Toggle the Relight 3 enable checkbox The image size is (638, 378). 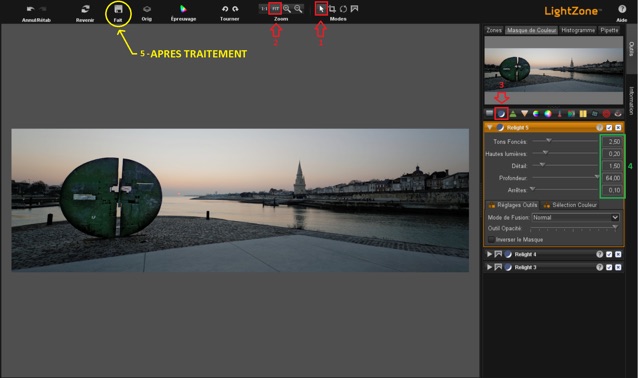click(x=609, y=267)
